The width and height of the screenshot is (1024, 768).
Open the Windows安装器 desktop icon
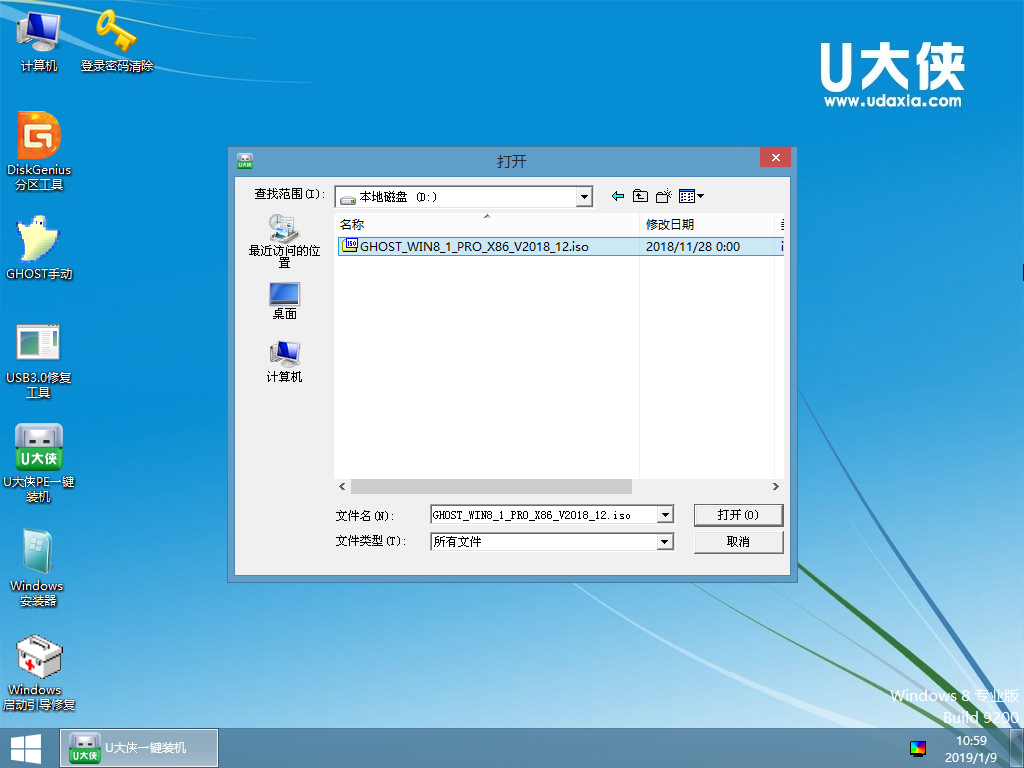37,568
